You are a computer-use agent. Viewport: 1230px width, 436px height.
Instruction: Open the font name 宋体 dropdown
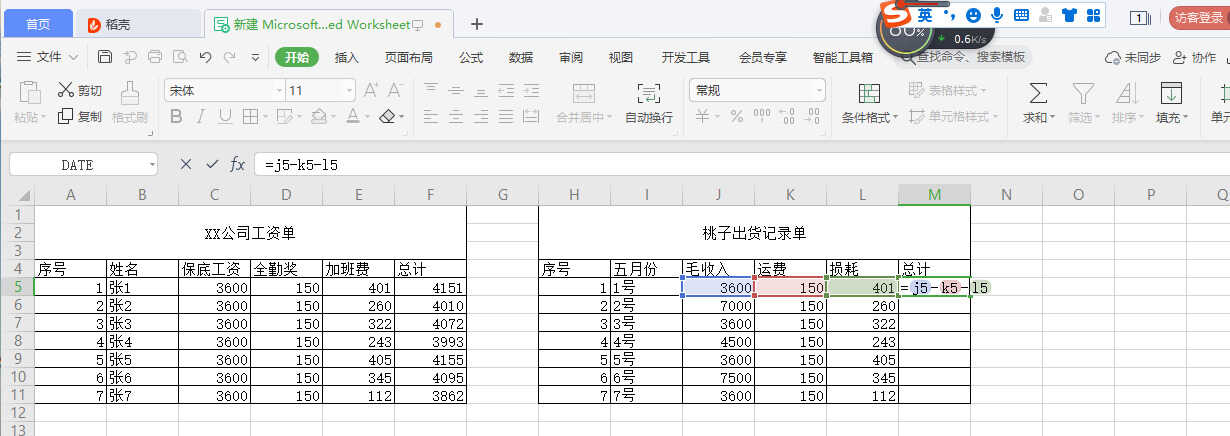pos(278,90)
